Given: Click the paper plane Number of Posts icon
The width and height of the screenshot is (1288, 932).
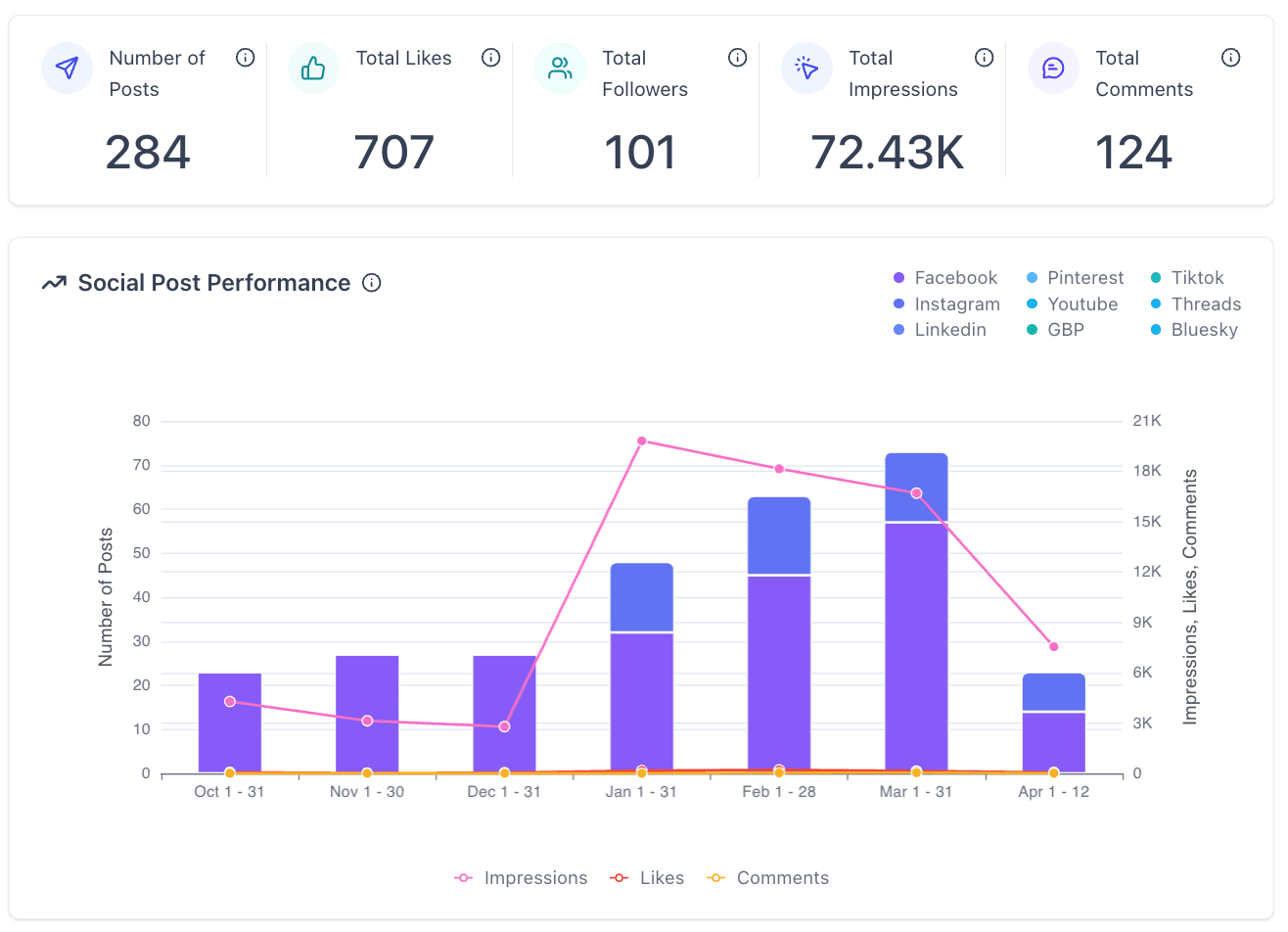Looking at the screenshot, I should 67,68.
